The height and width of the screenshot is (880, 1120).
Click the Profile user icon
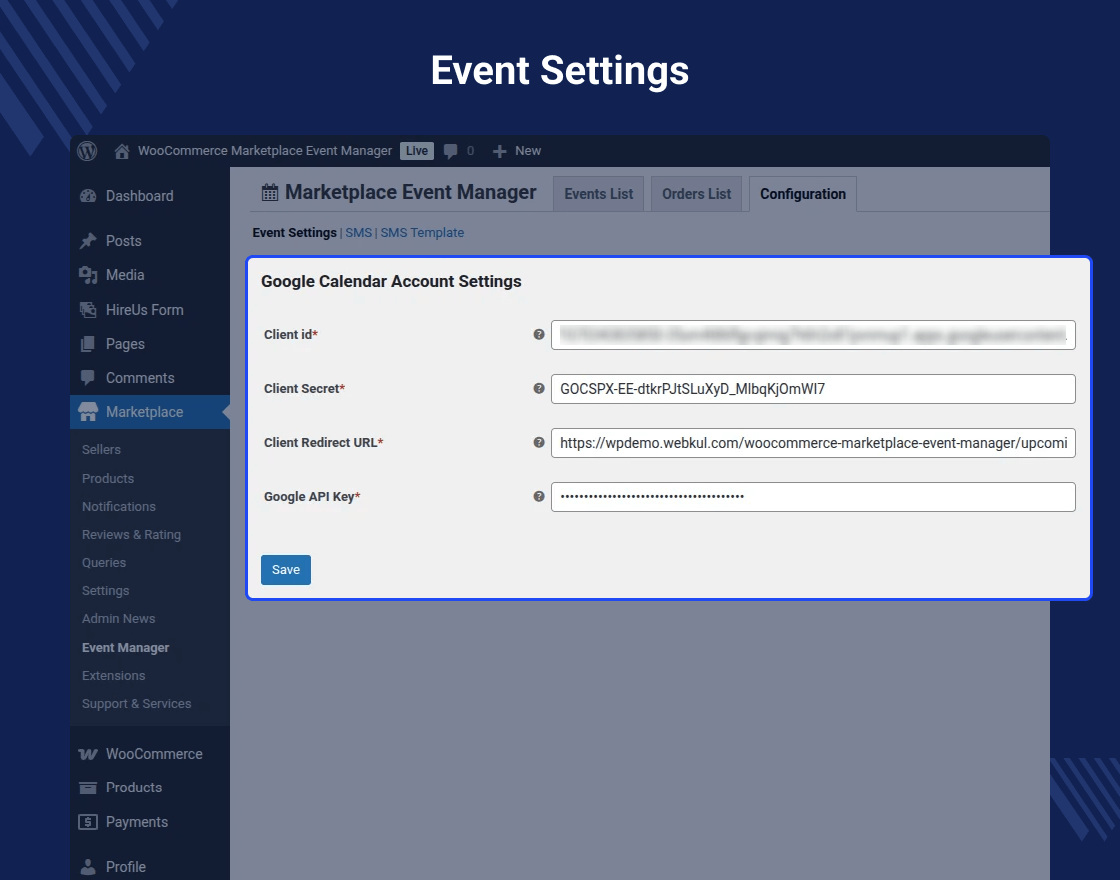88,867
